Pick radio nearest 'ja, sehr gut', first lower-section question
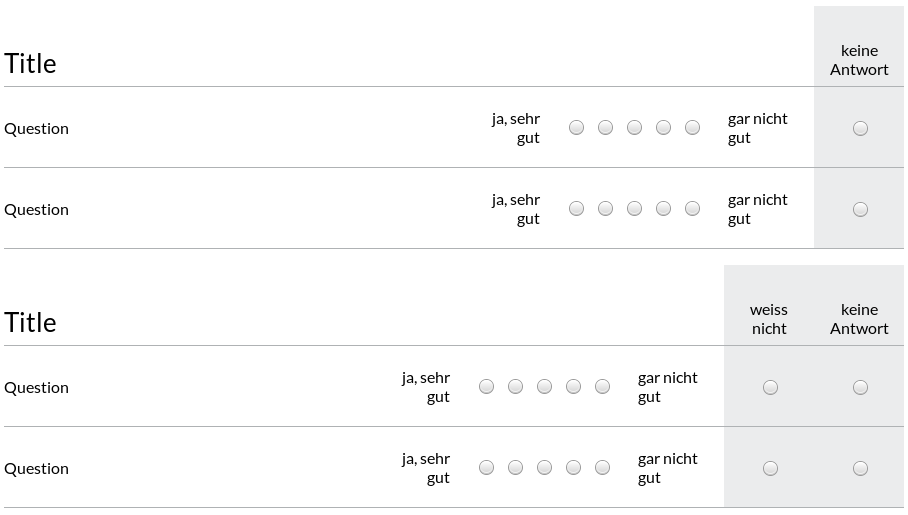Screen dimensions: 908x515 coord(486,386)
